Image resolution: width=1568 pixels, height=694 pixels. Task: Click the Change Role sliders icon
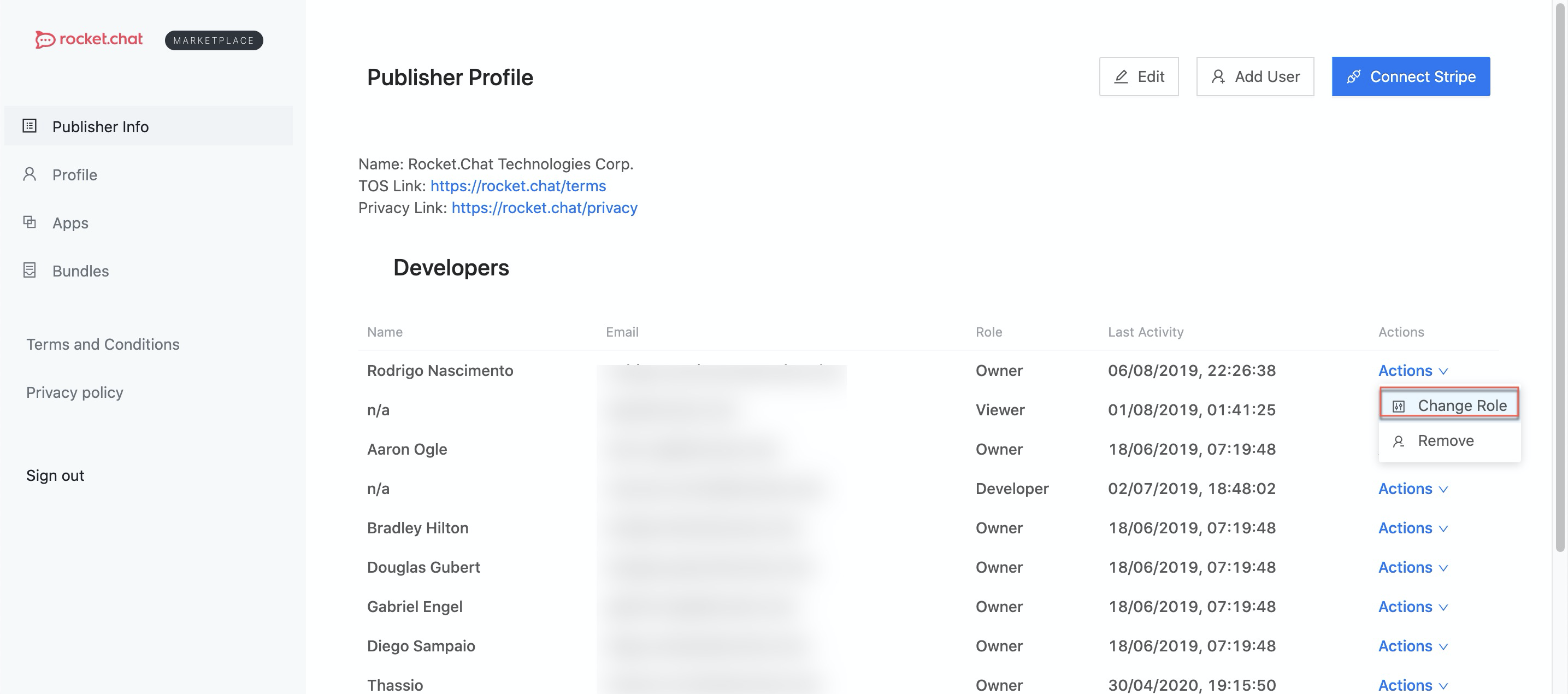[1398, 406]
